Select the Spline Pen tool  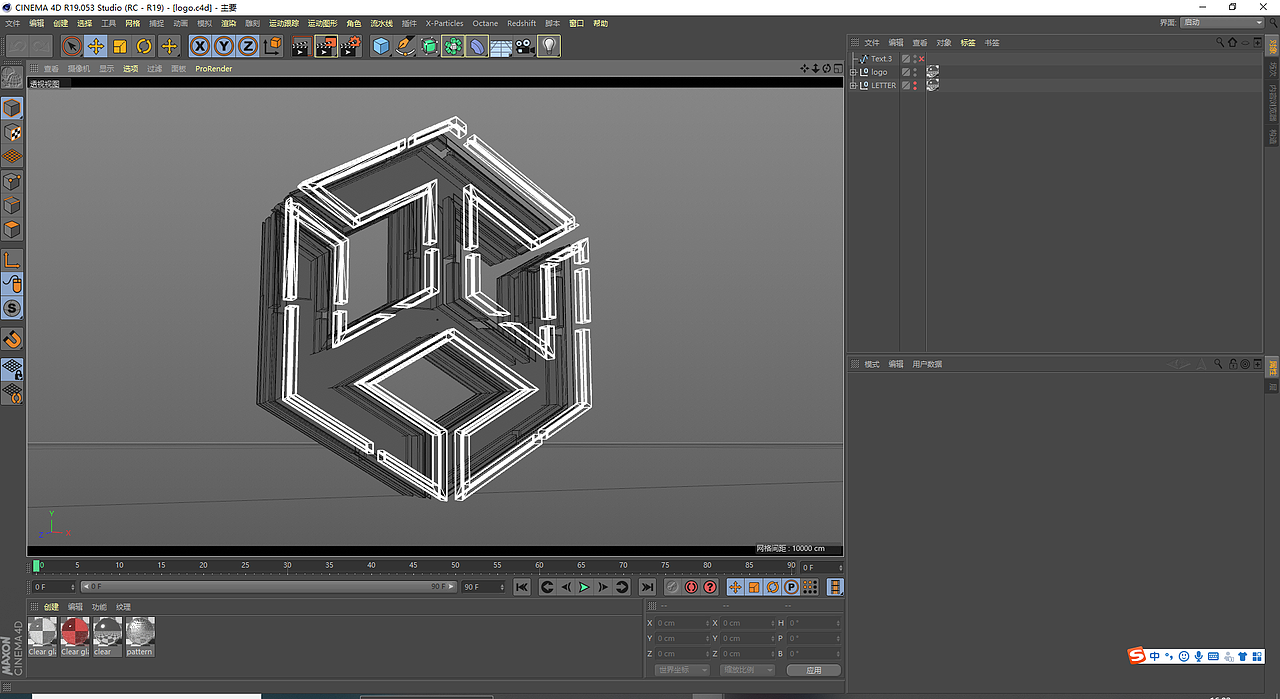click(405, 46)
